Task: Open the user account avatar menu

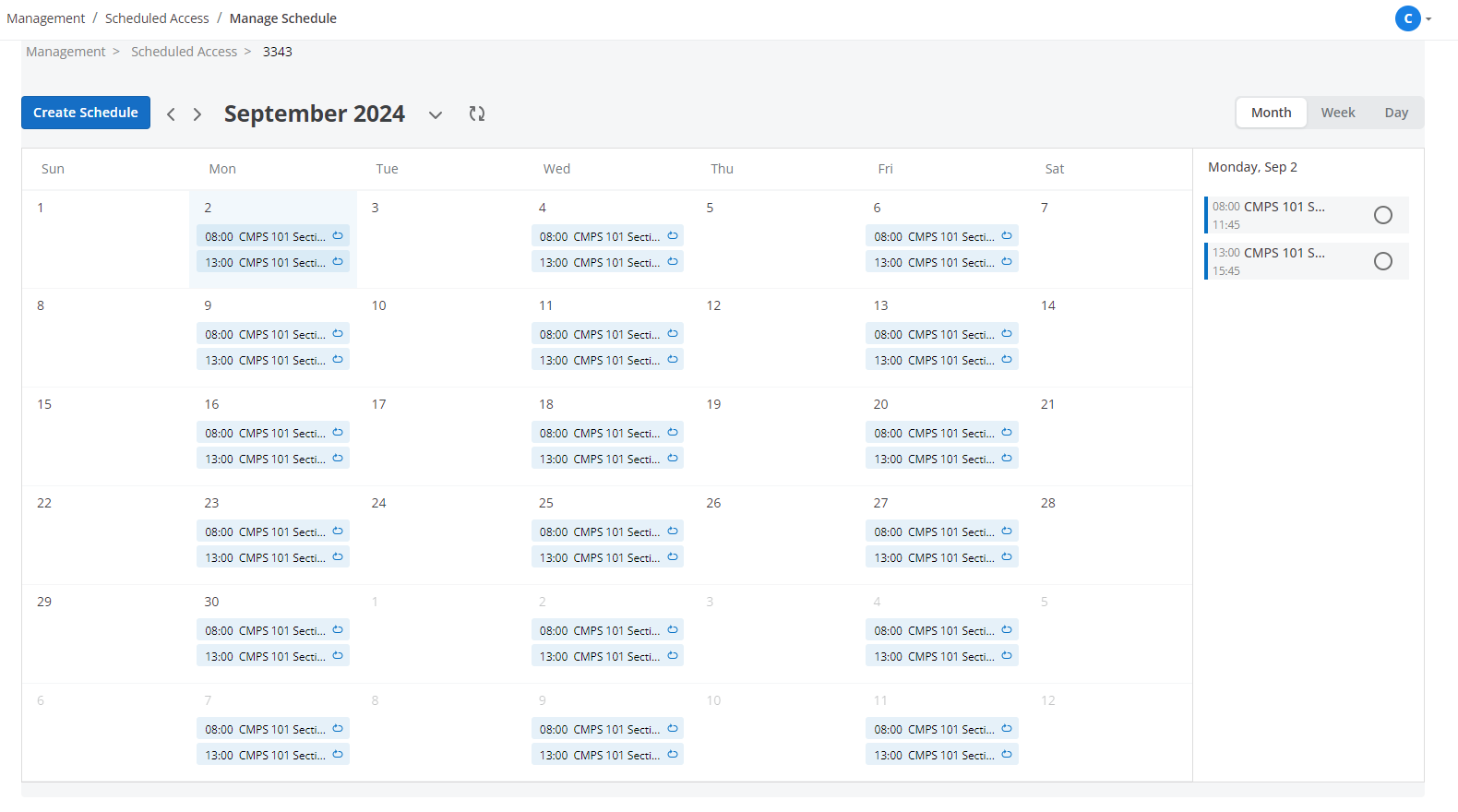Action: pos(1407,18)
